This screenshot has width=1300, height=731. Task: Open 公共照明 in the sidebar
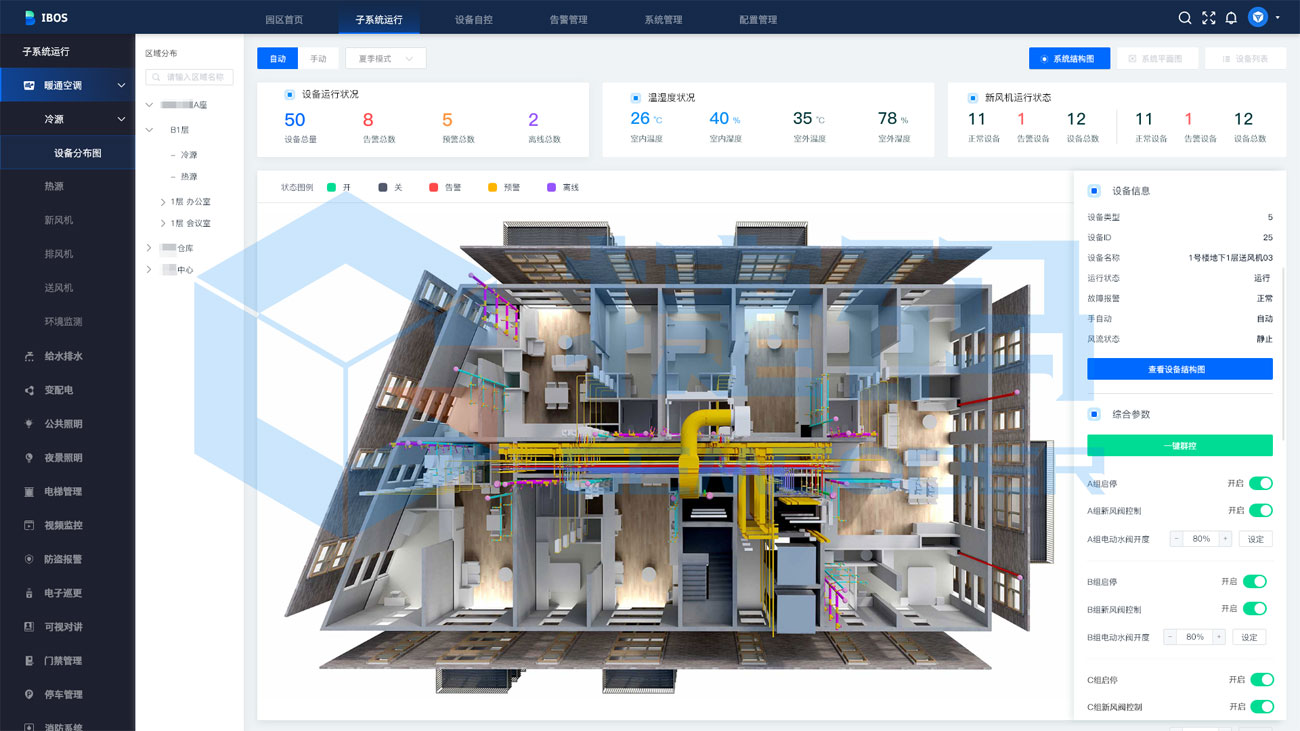click(63, 424)
